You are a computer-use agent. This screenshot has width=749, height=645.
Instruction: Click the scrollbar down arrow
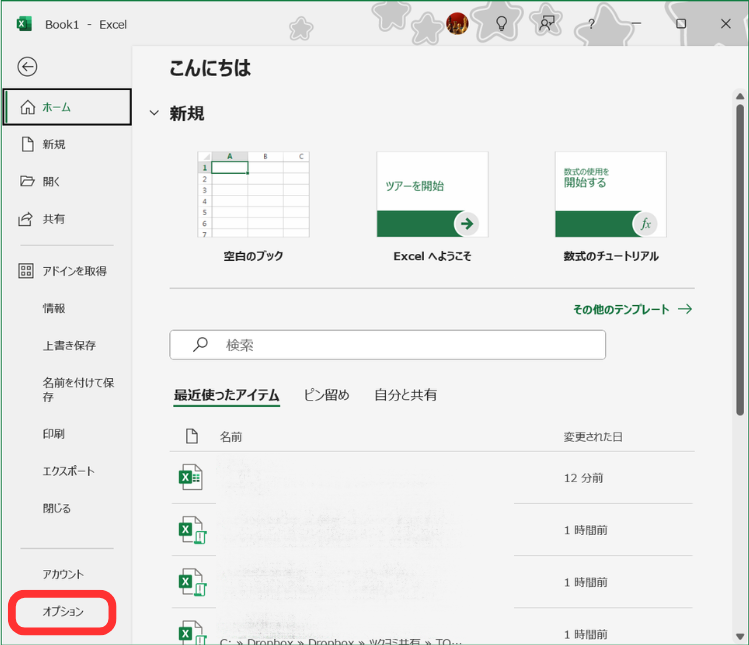740,636
